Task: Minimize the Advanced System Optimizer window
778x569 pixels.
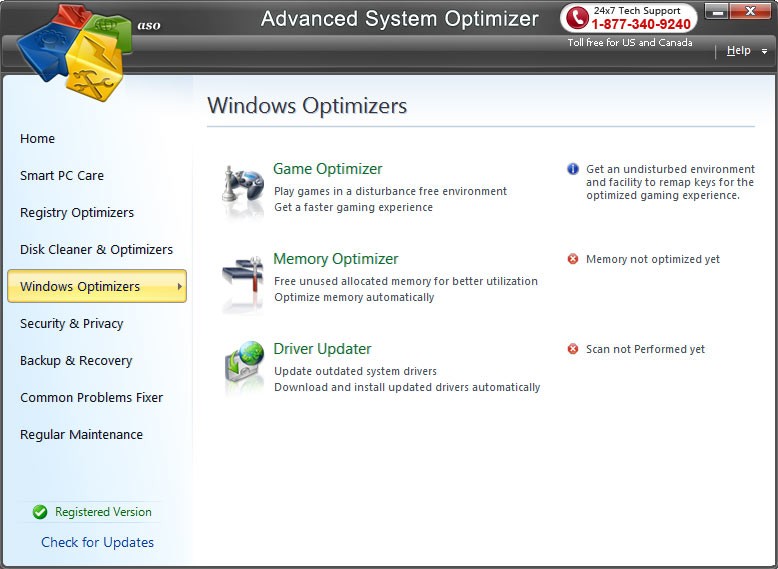Action: (716, 11)
